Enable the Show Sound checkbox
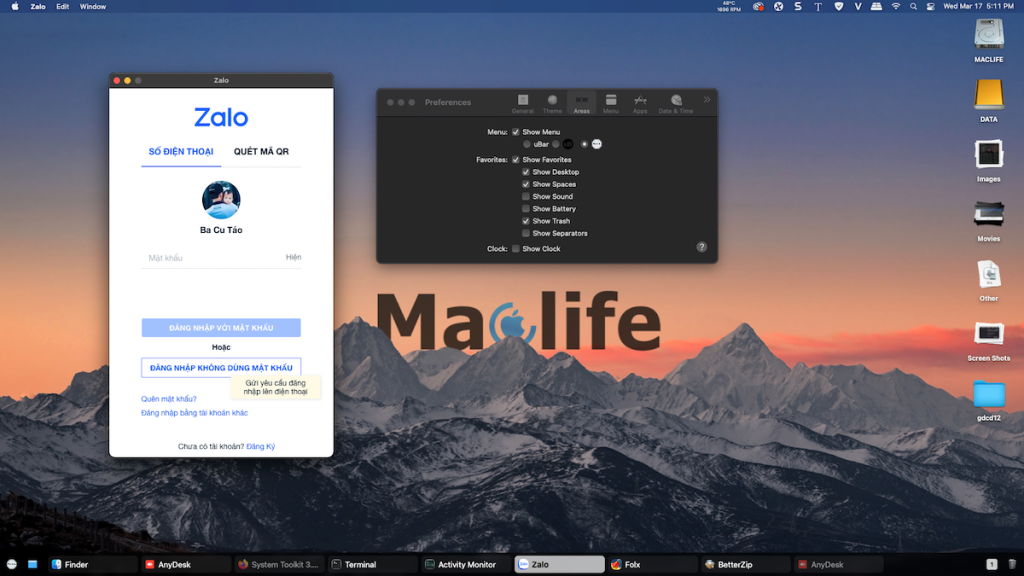The image size is (1024, 576). click(526, 196)
